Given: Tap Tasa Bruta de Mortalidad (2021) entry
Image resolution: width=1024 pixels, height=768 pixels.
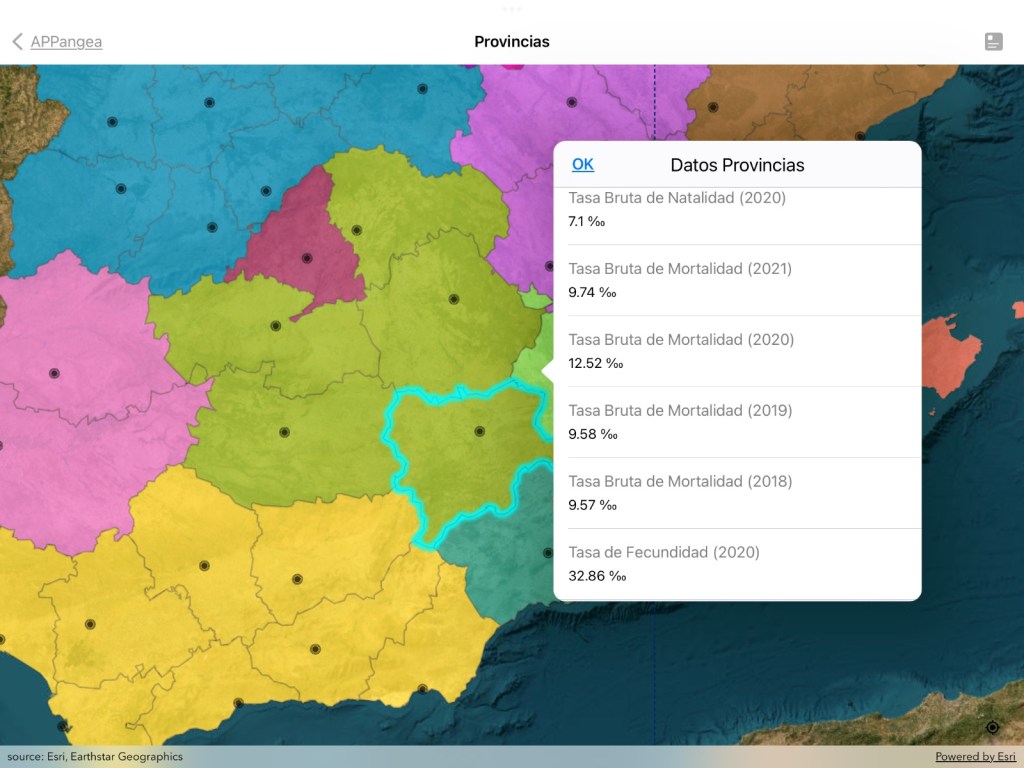Looking at the screenshot, I should (737, 280).
